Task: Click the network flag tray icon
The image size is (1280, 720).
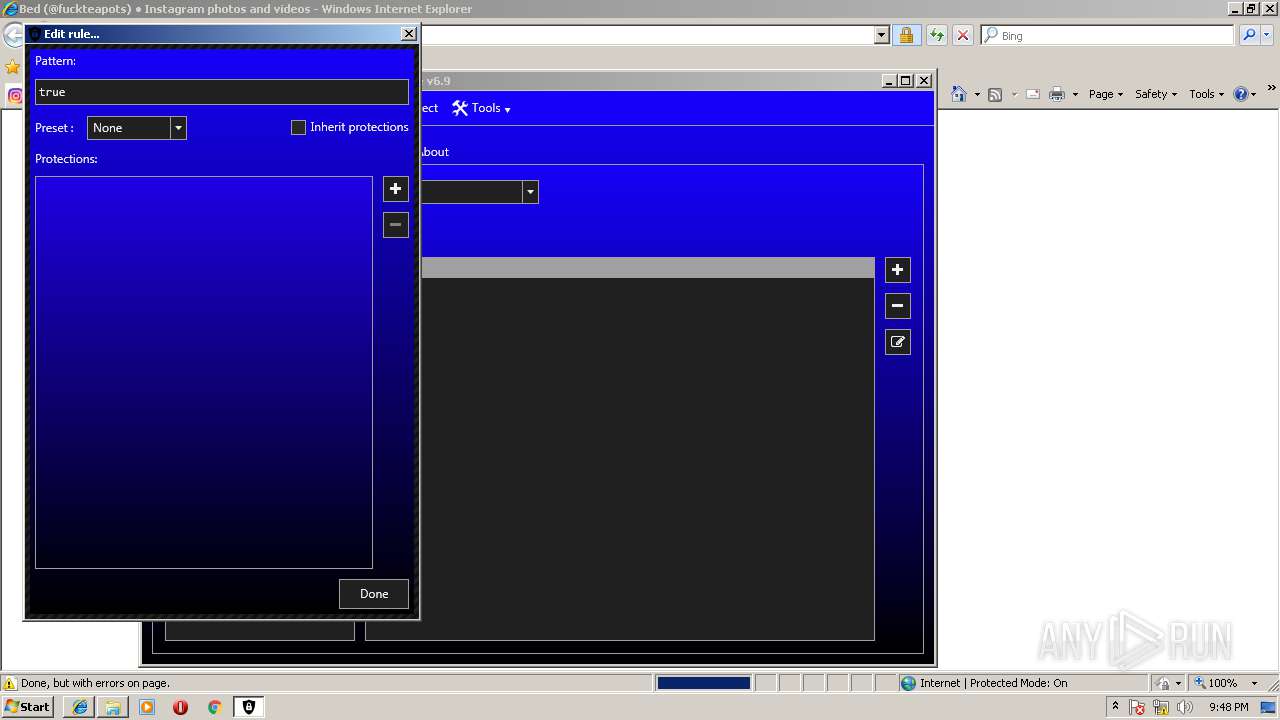Action: [1138, 707]
